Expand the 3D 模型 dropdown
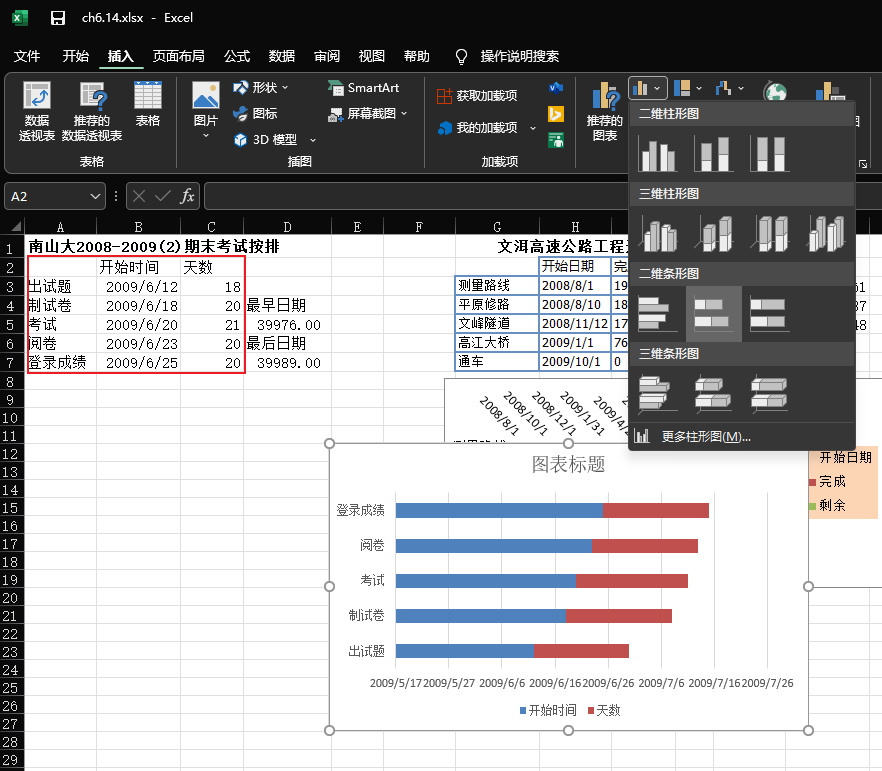 pos(313,140)
